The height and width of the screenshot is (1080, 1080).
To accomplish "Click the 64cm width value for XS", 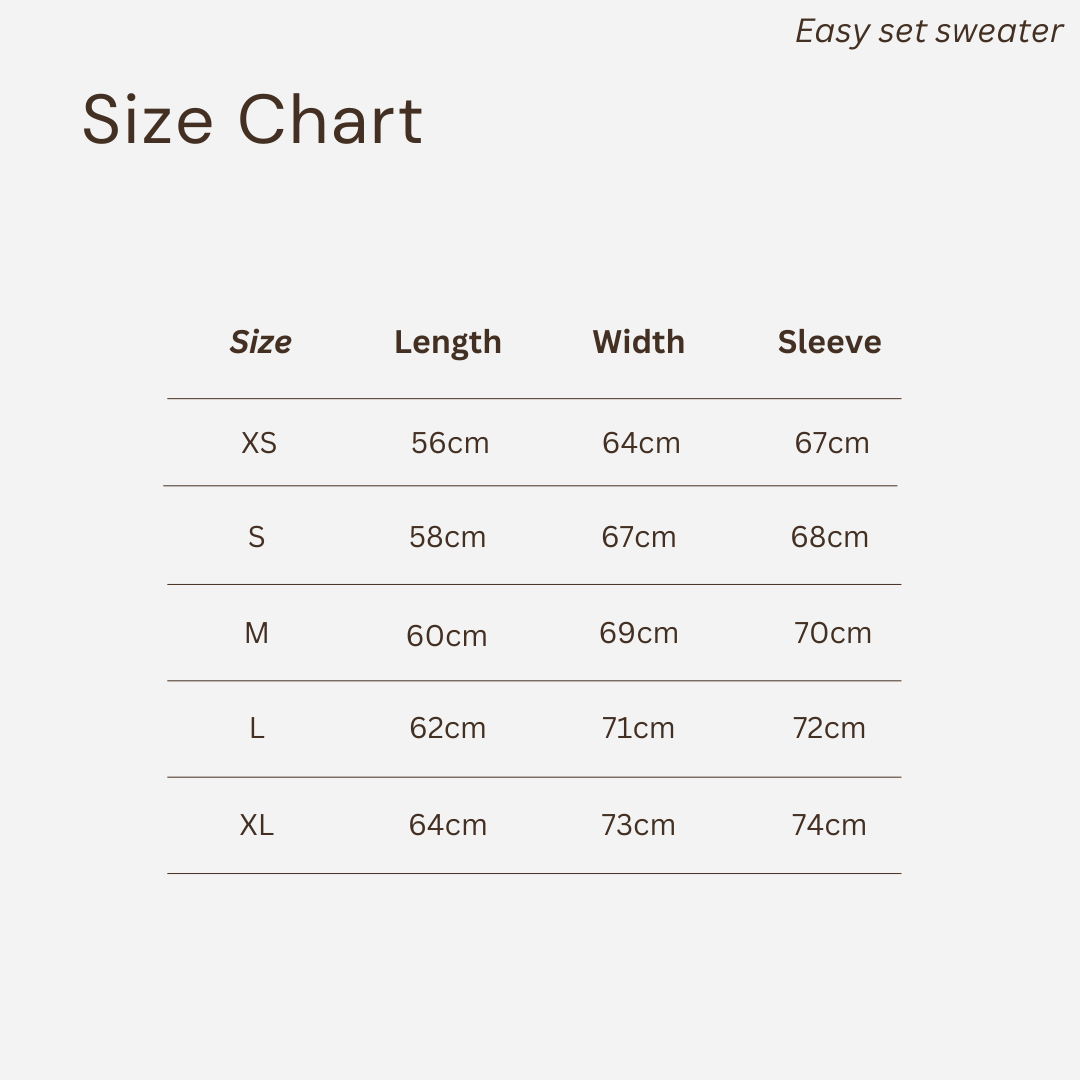I will click(x=641, y=443).
